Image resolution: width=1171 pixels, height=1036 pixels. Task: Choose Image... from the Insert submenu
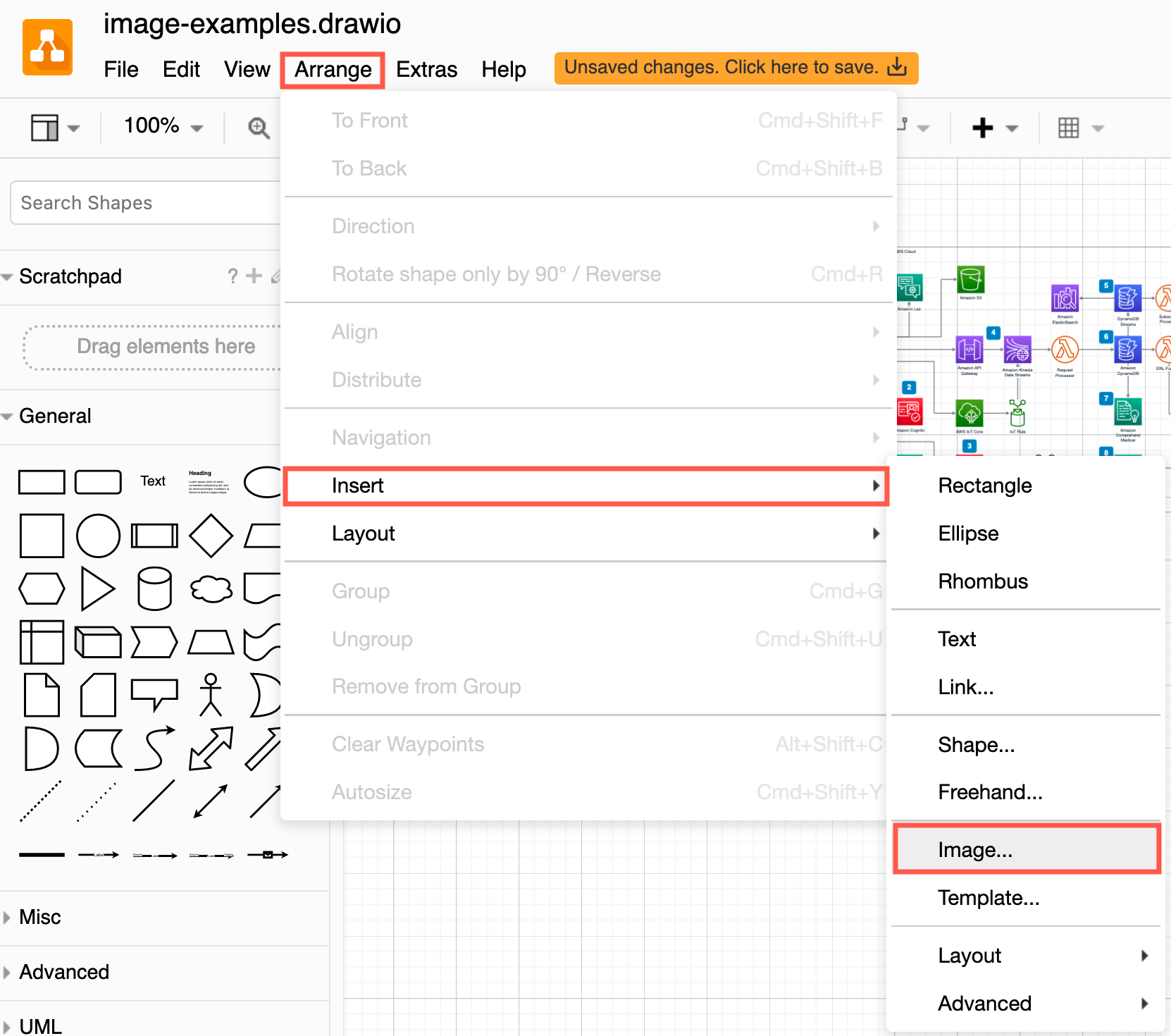(975, 849)
